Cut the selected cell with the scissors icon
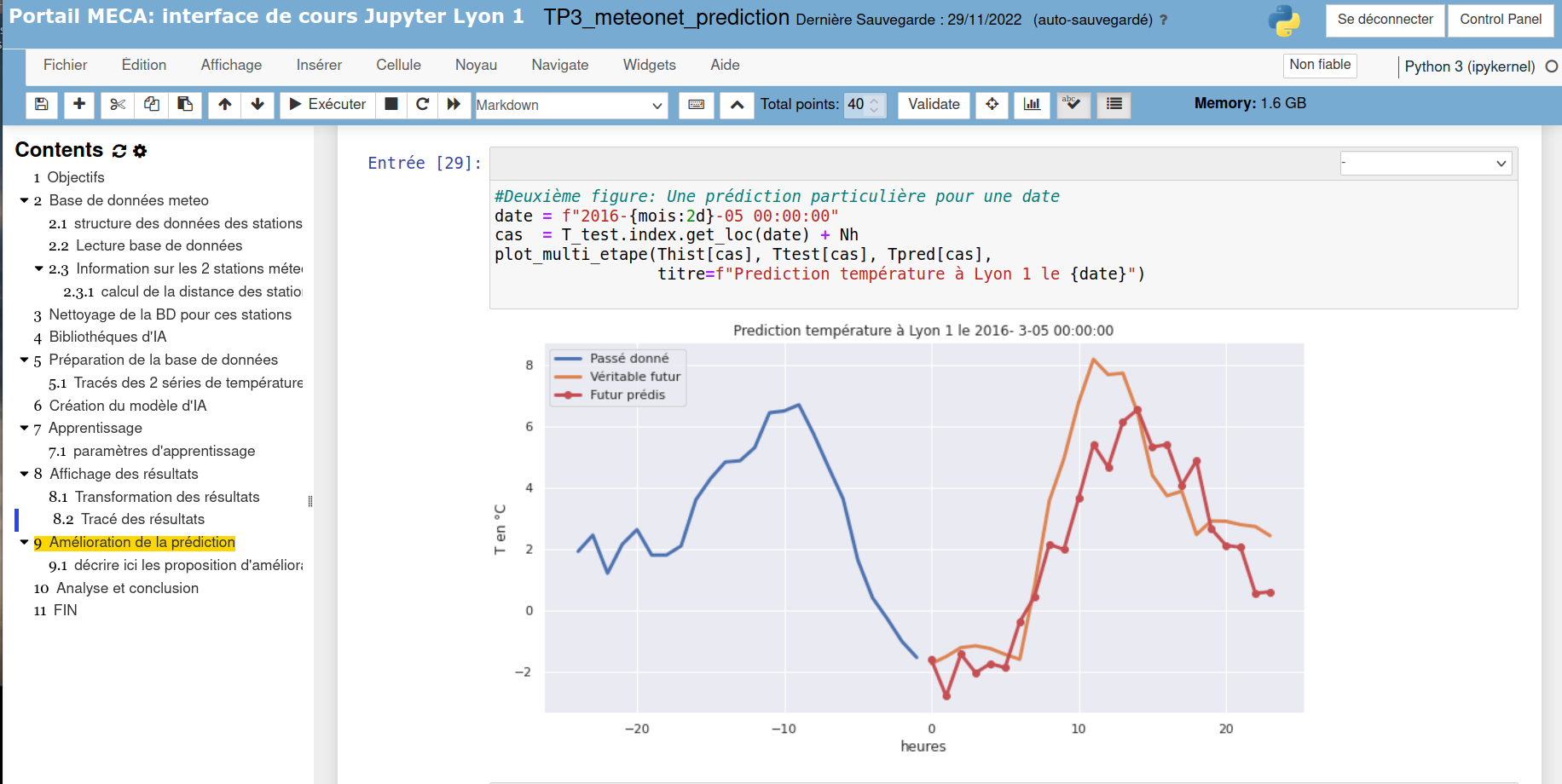 click(x=118, y=104)
